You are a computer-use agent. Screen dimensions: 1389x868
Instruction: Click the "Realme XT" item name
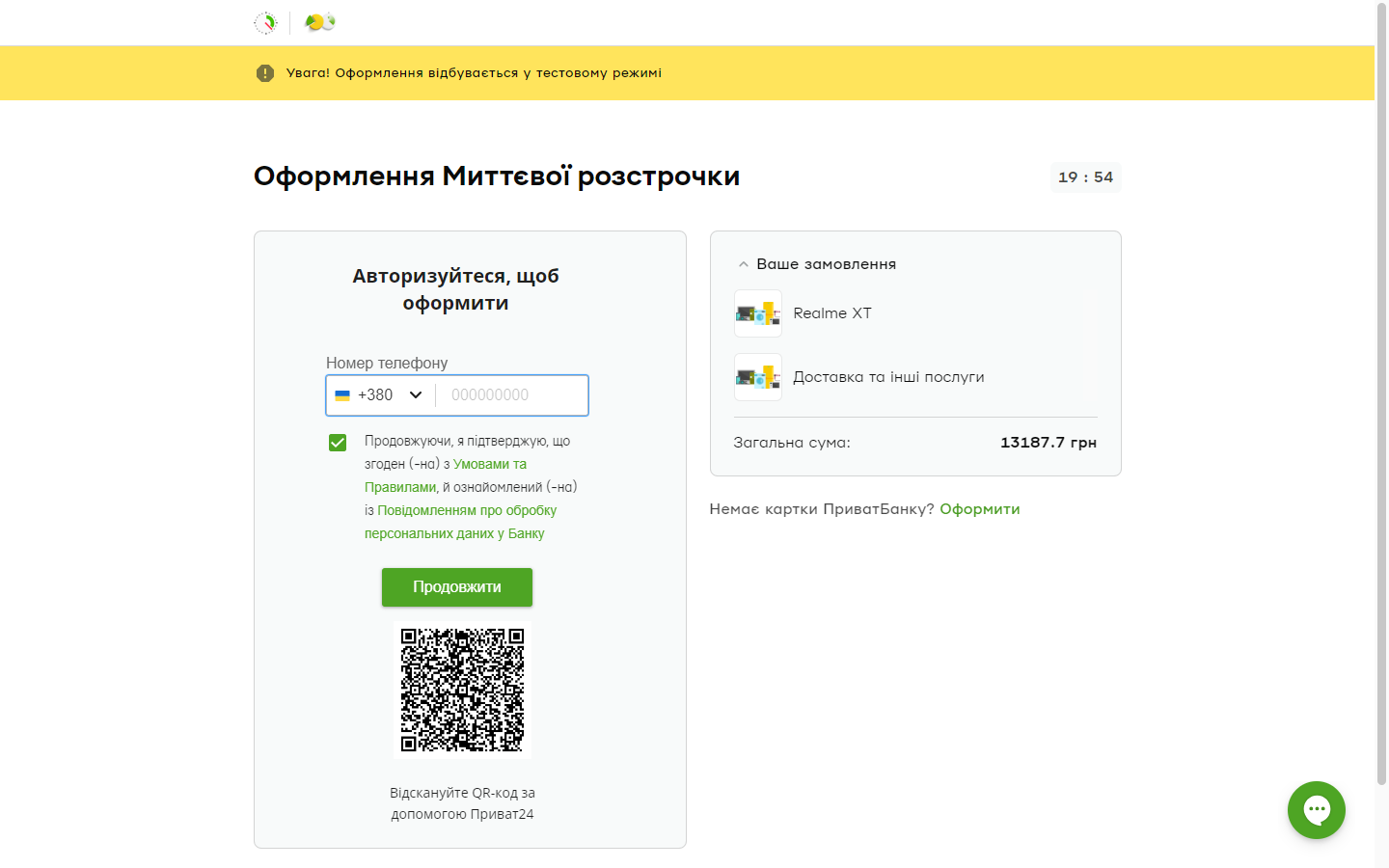coord(832,313)
